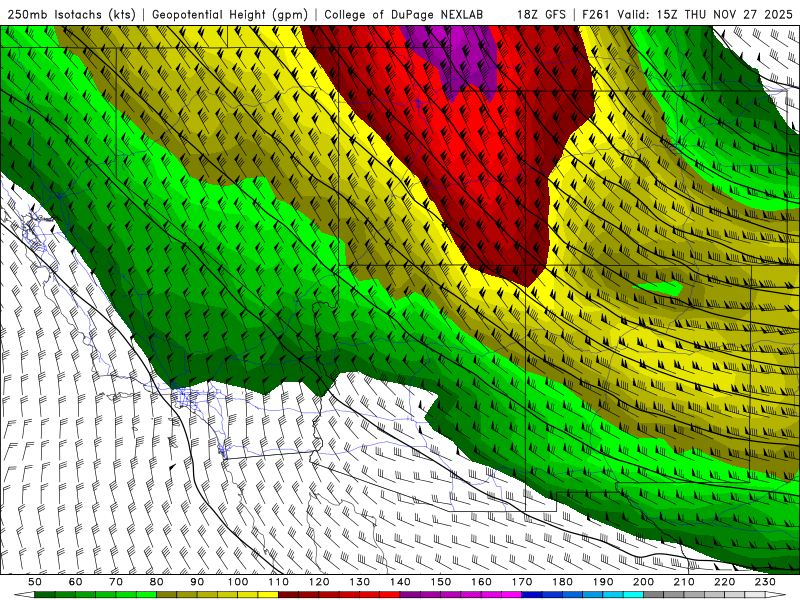800x600 pixels.
Task: Click the 120 value on the color scale
Action: coord(319,582)
